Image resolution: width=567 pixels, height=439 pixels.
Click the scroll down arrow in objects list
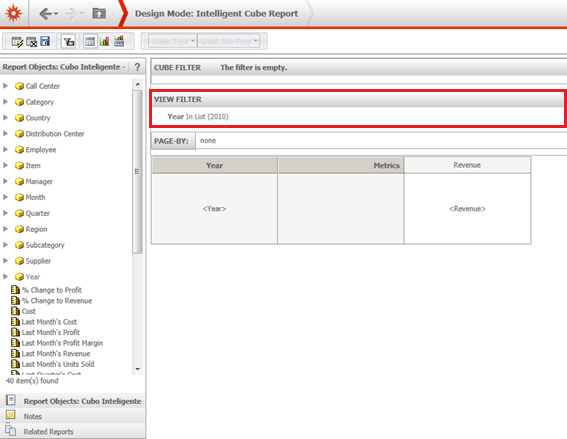pyautogui.click(x=137, y=369)
